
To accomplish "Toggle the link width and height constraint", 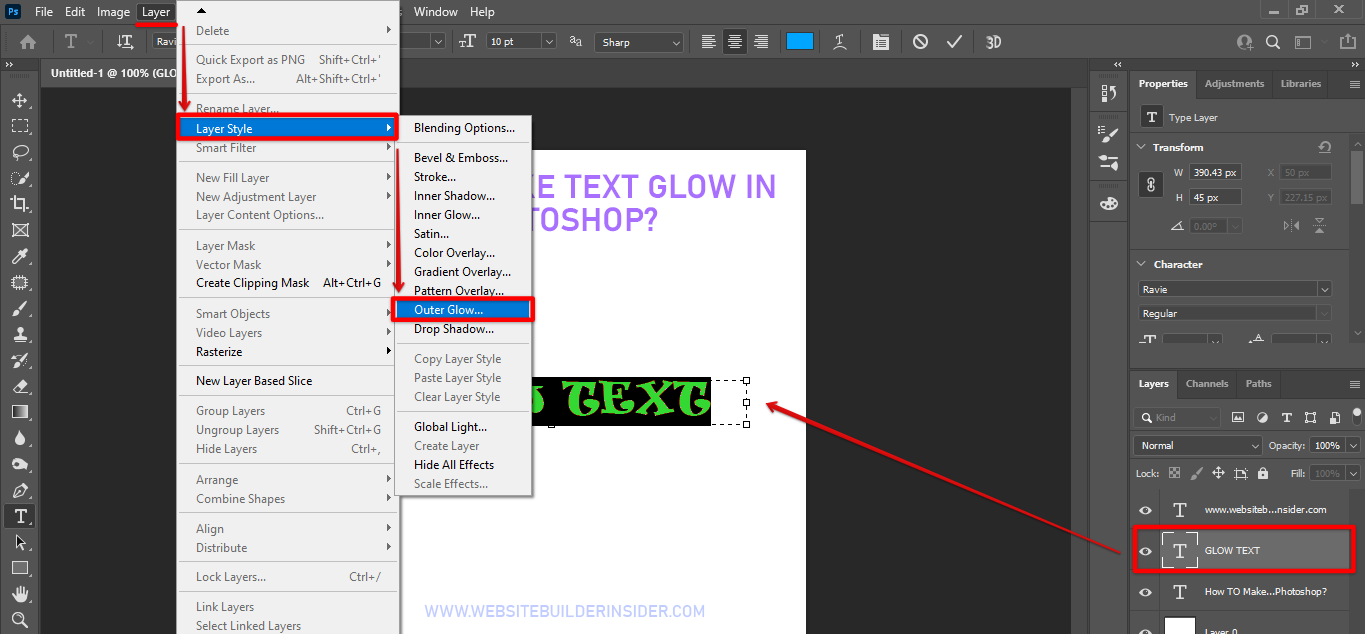I will [x=1151, y=185].
